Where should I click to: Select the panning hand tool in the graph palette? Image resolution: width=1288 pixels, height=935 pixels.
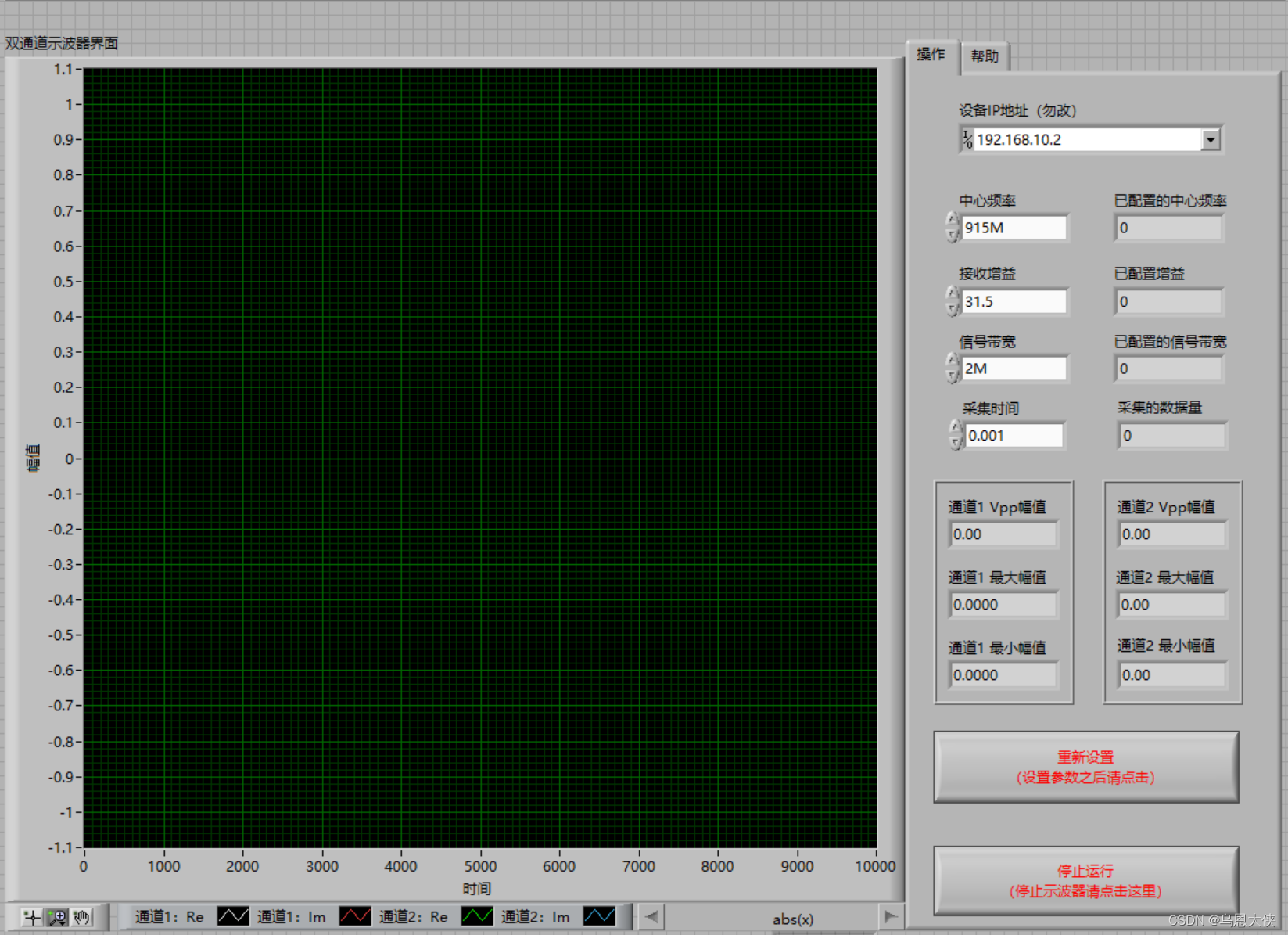tap(81, 917)
